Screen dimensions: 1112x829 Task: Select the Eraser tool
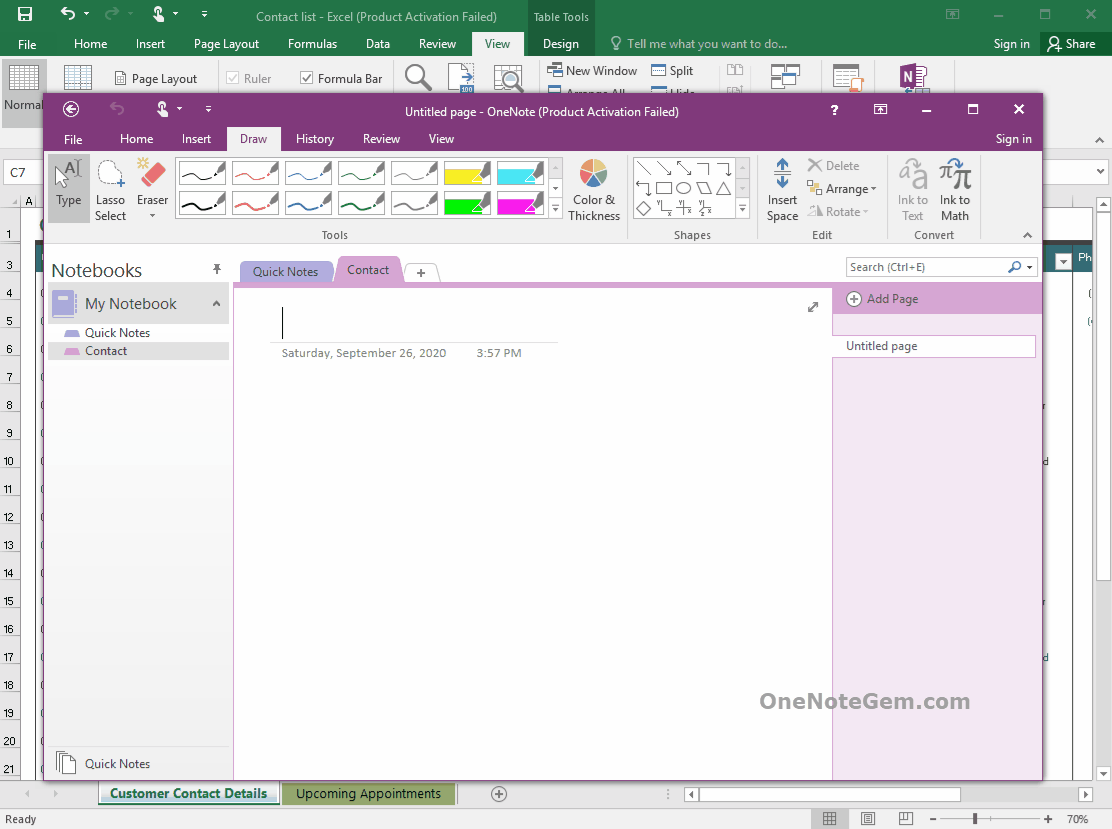[x=151, y=182]
